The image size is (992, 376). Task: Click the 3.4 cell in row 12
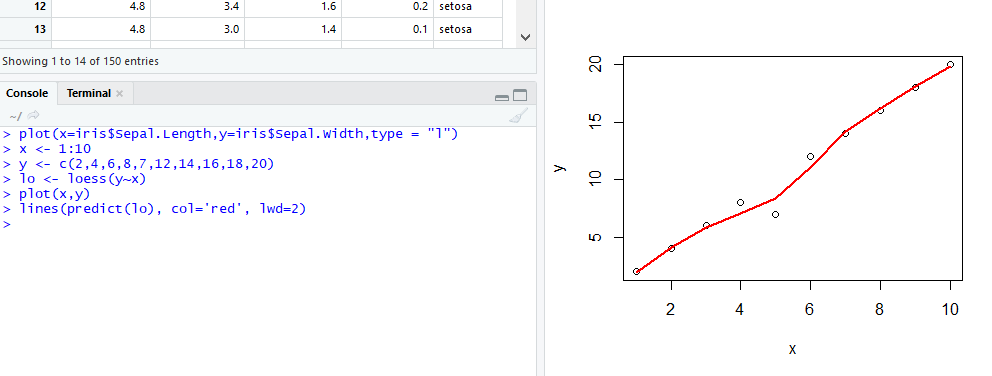click(x=197, y=8)
